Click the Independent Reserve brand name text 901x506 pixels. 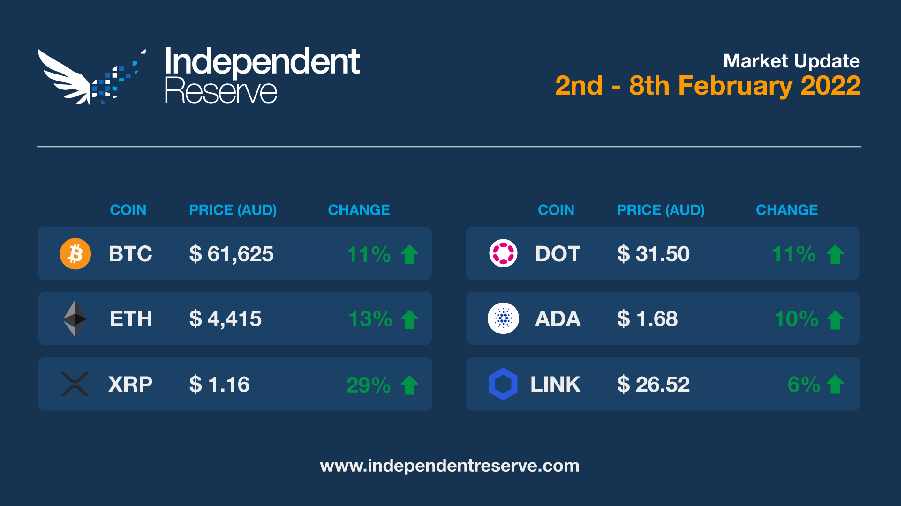[262, 76]
